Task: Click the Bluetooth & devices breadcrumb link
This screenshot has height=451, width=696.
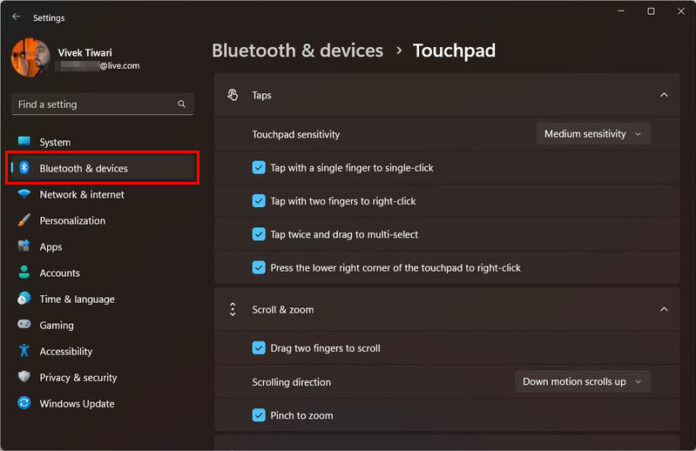Action: tap(297, 50)
